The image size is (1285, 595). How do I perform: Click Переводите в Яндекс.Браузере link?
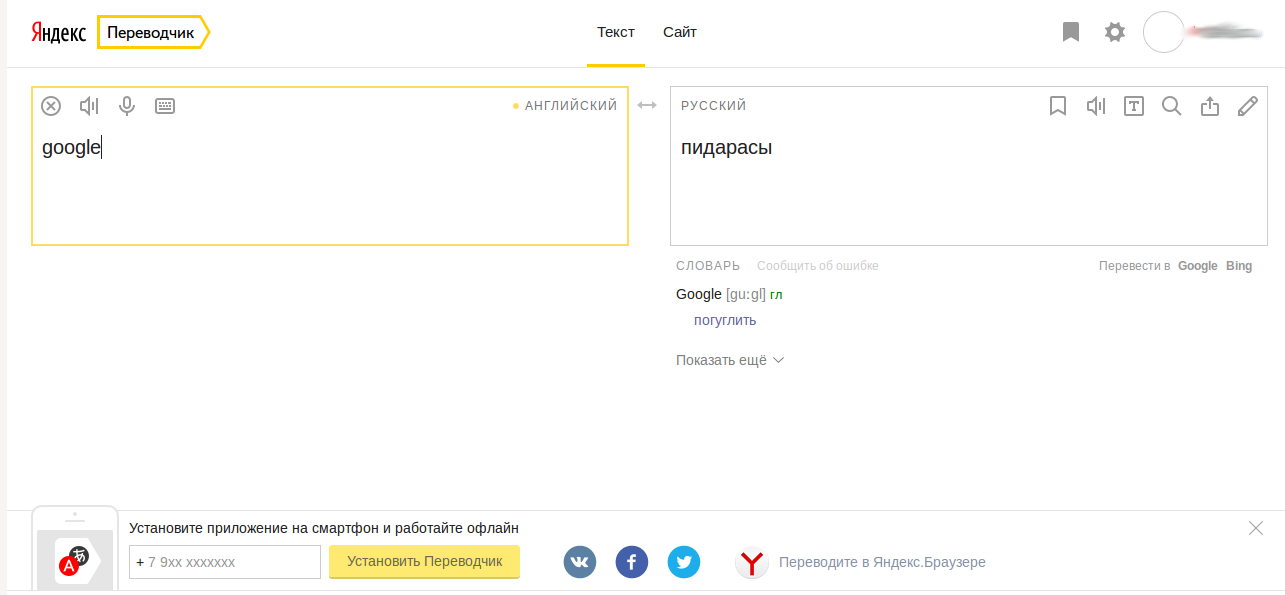[x=882, y=562]
